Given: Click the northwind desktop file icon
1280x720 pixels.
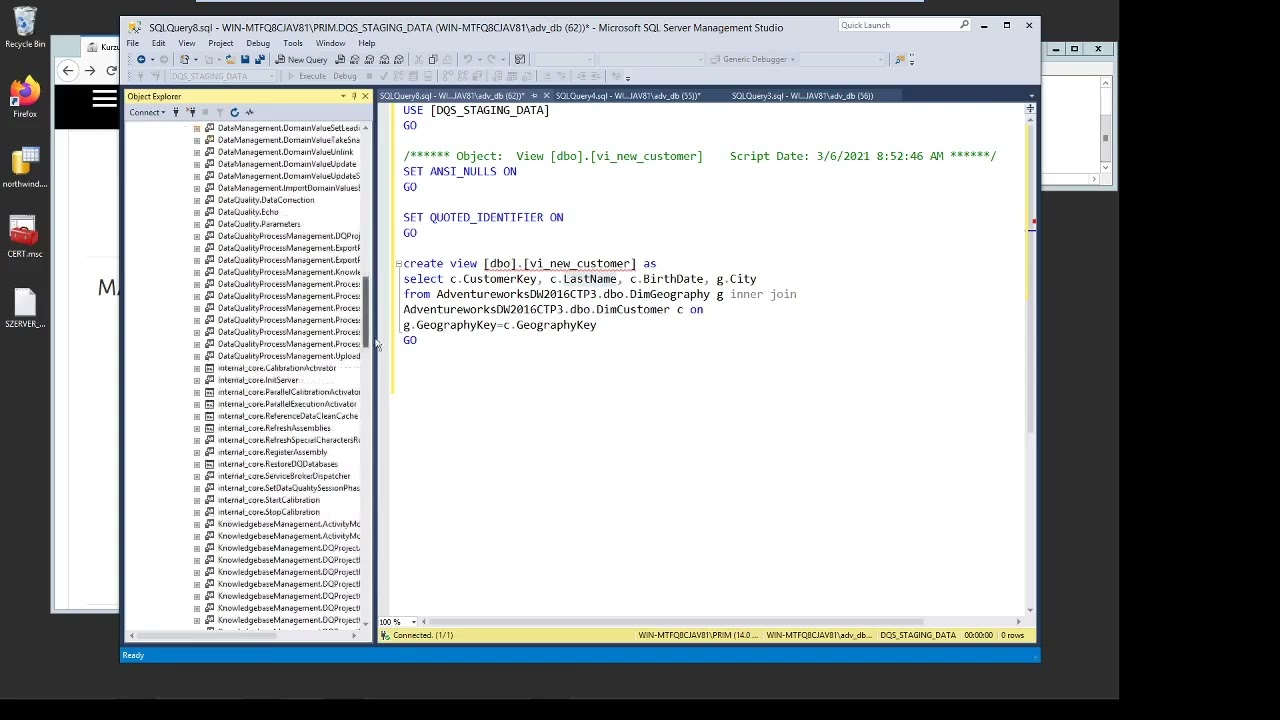Looking at the screenshot, I should pyautogui.click(x=25, y=168).
